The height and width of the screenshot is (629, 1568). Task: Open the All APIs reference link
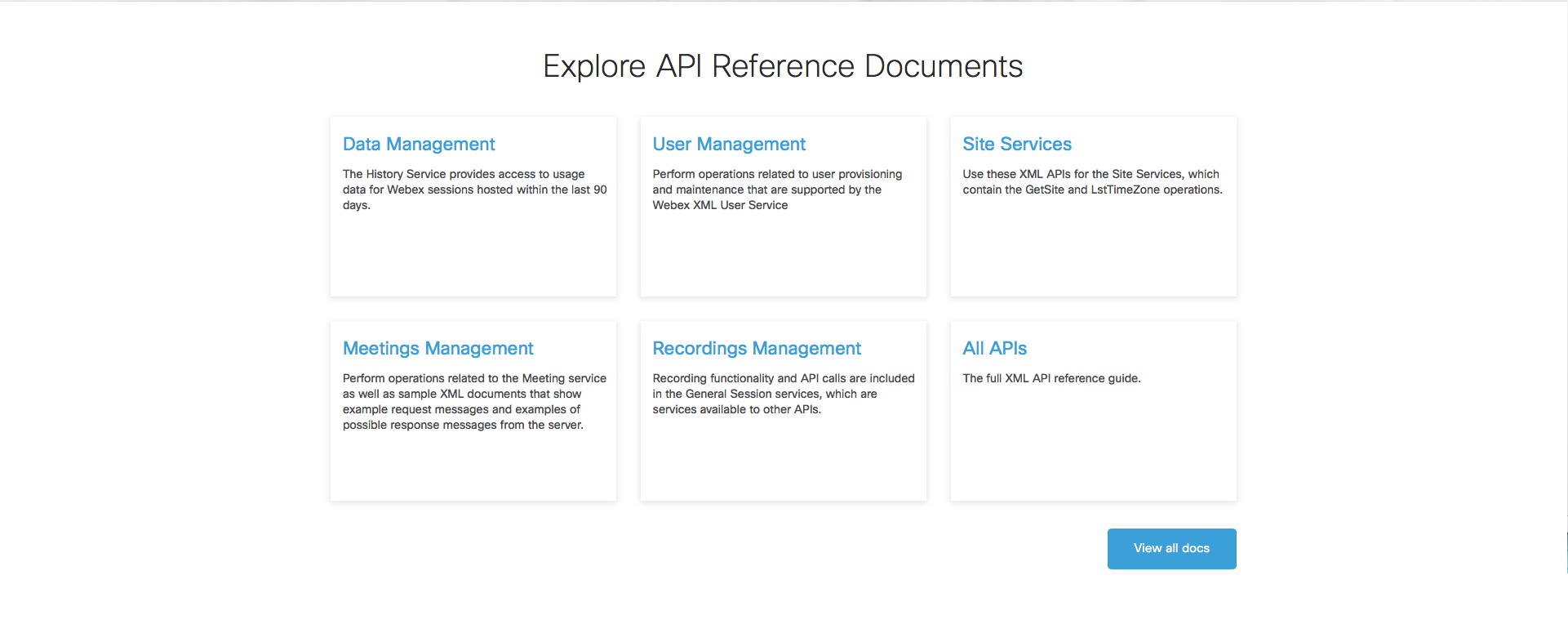coord(995,349)
